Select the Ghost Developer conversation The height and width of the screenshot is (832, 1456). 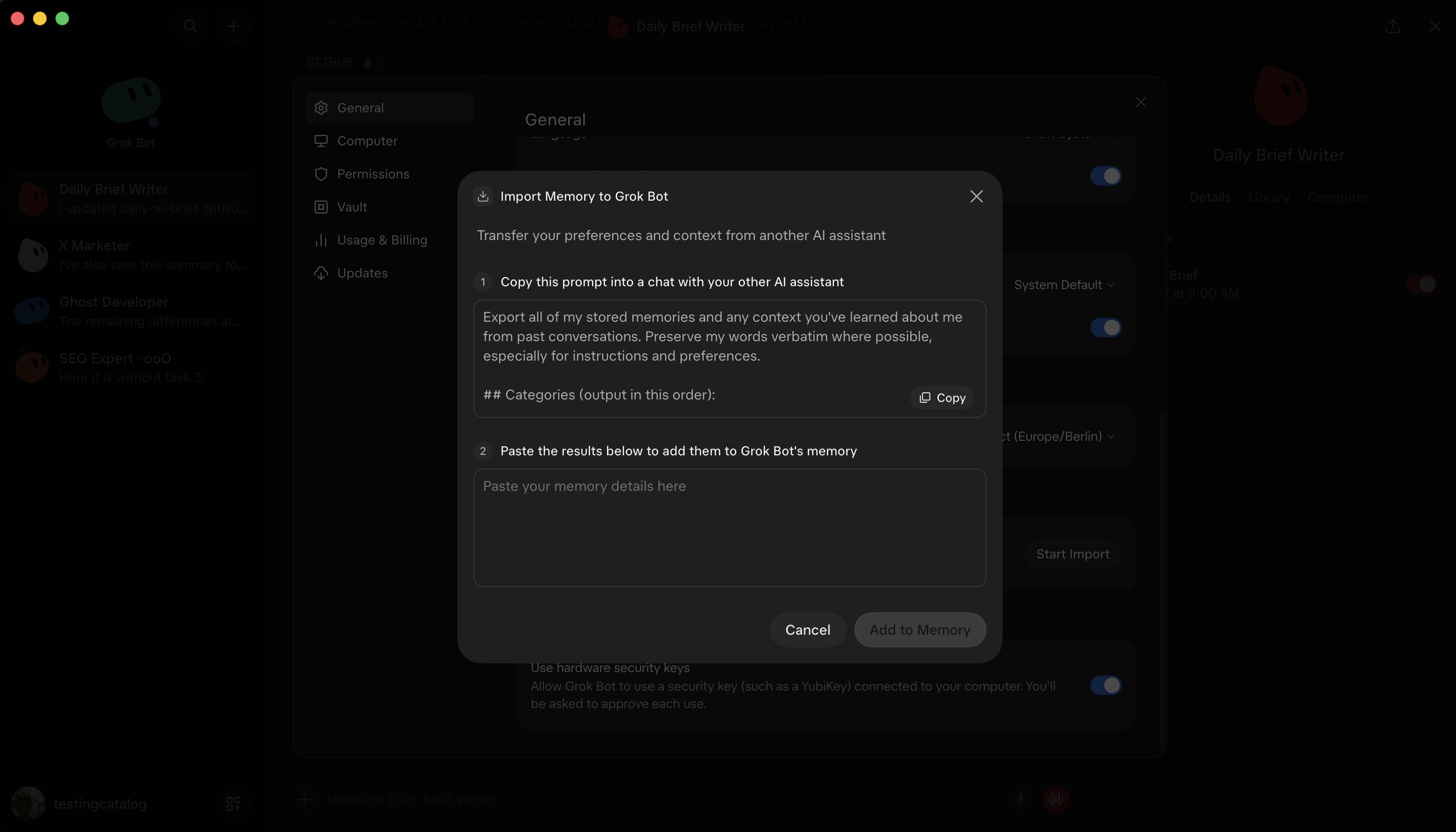coord(131,312)
